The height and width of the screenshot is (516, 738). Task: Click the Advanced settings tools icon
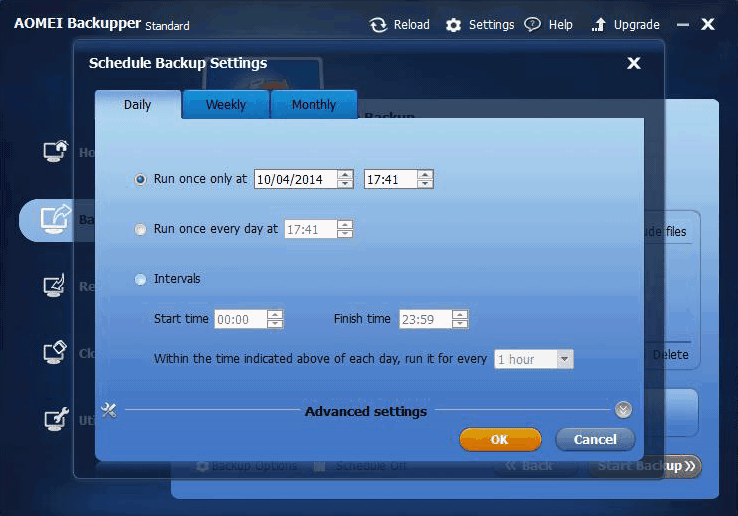tap(109, 410)
